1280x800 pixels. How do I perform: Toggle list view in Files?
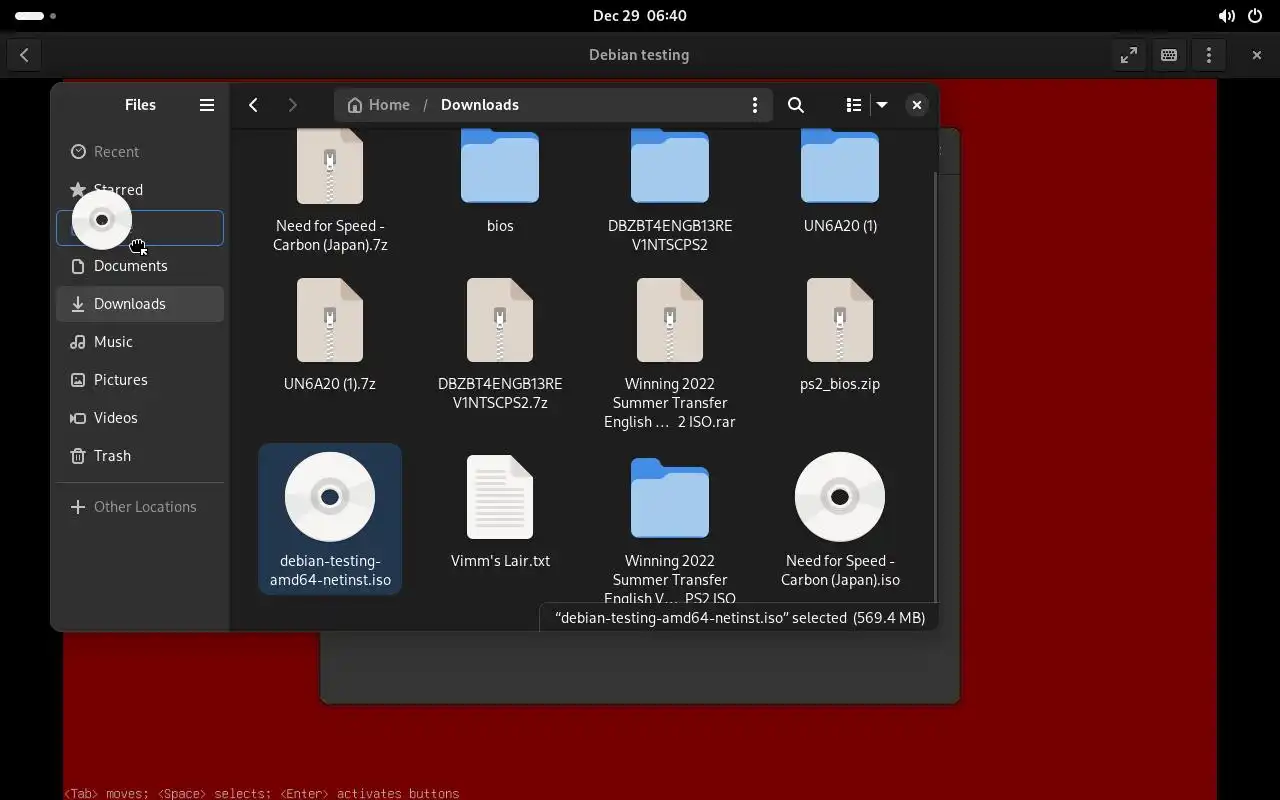pos(854,105)
